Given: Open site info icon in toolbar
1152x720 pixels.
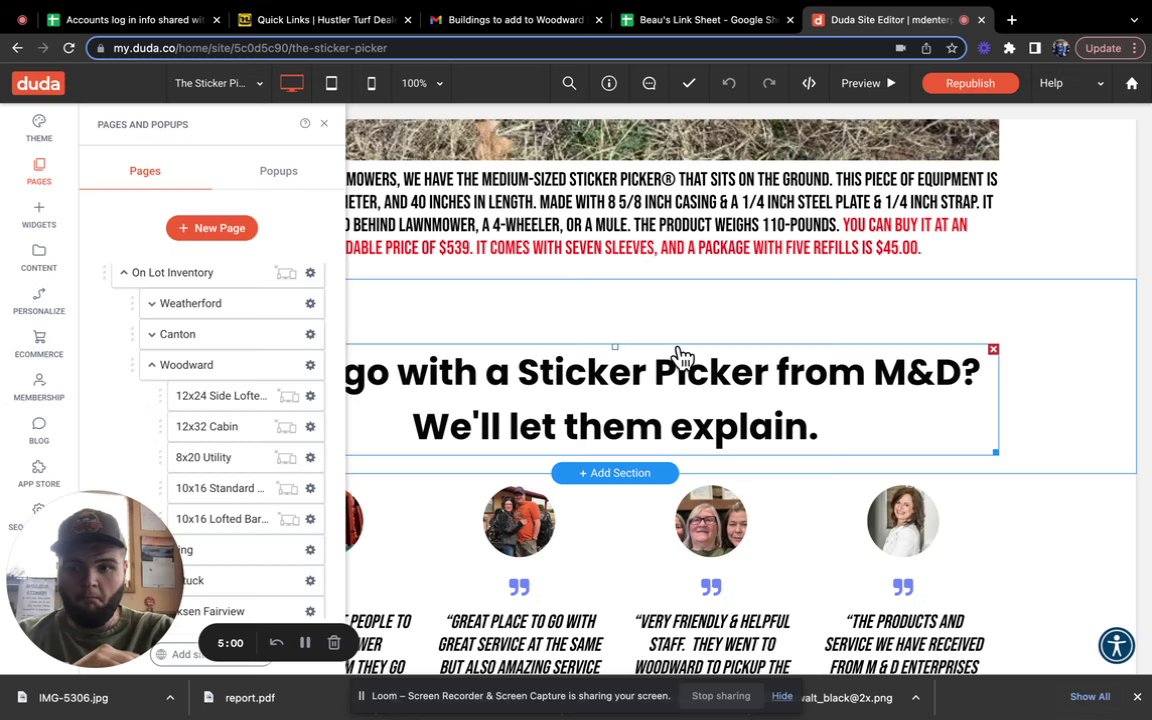Looking at the screenshot, I should (x=609, y=83).
